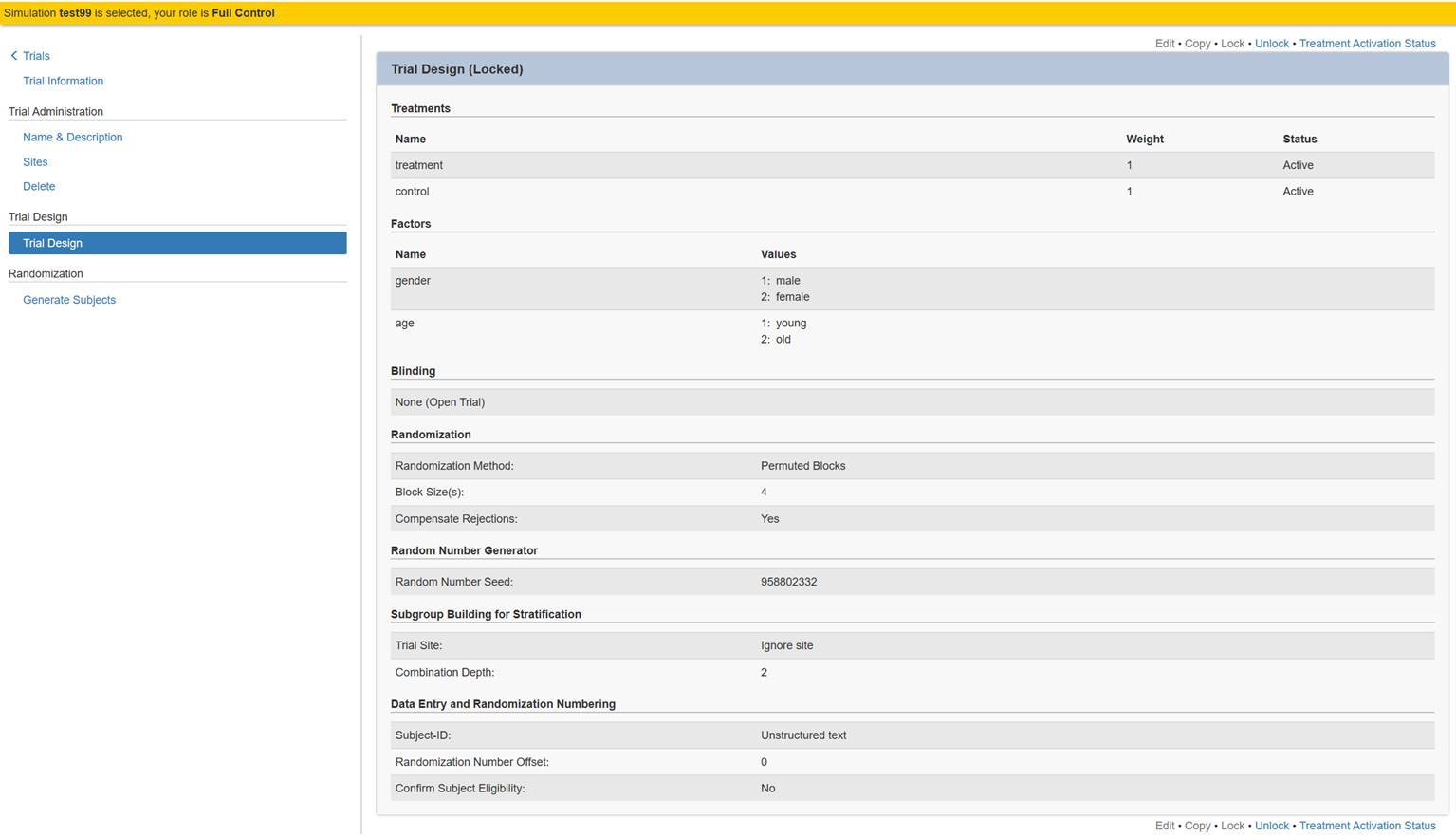Open Name & Description settings
1456x837 pixels.
click(x=72, y=137)
